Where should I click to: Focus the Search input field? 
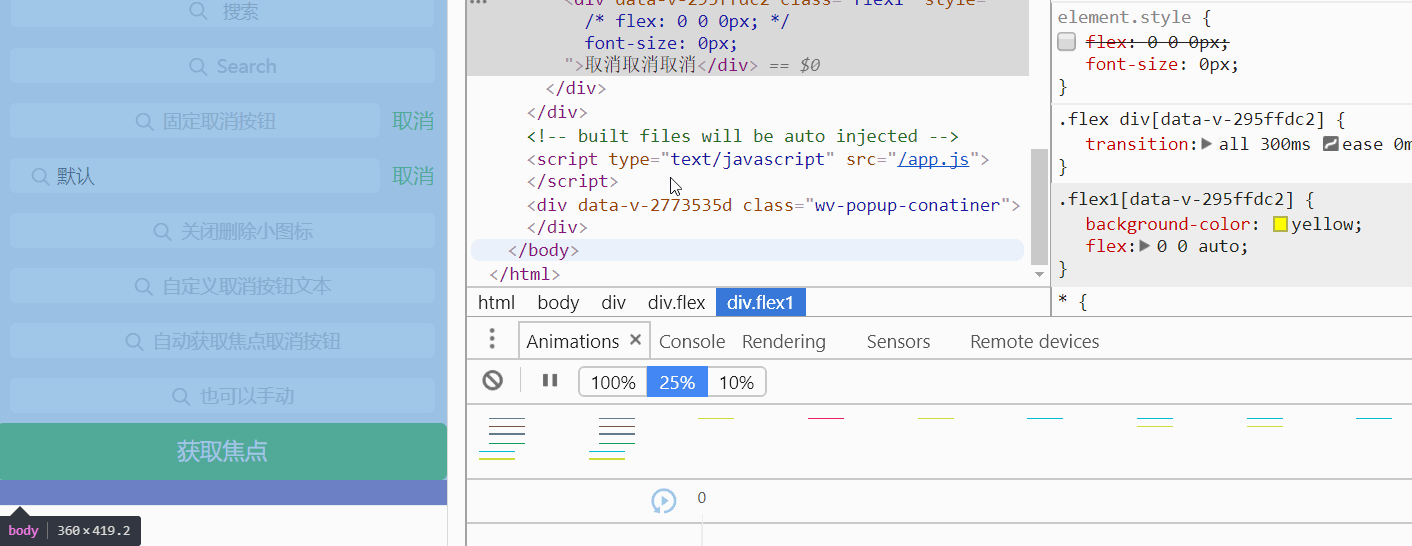click(x=222, y=66)
